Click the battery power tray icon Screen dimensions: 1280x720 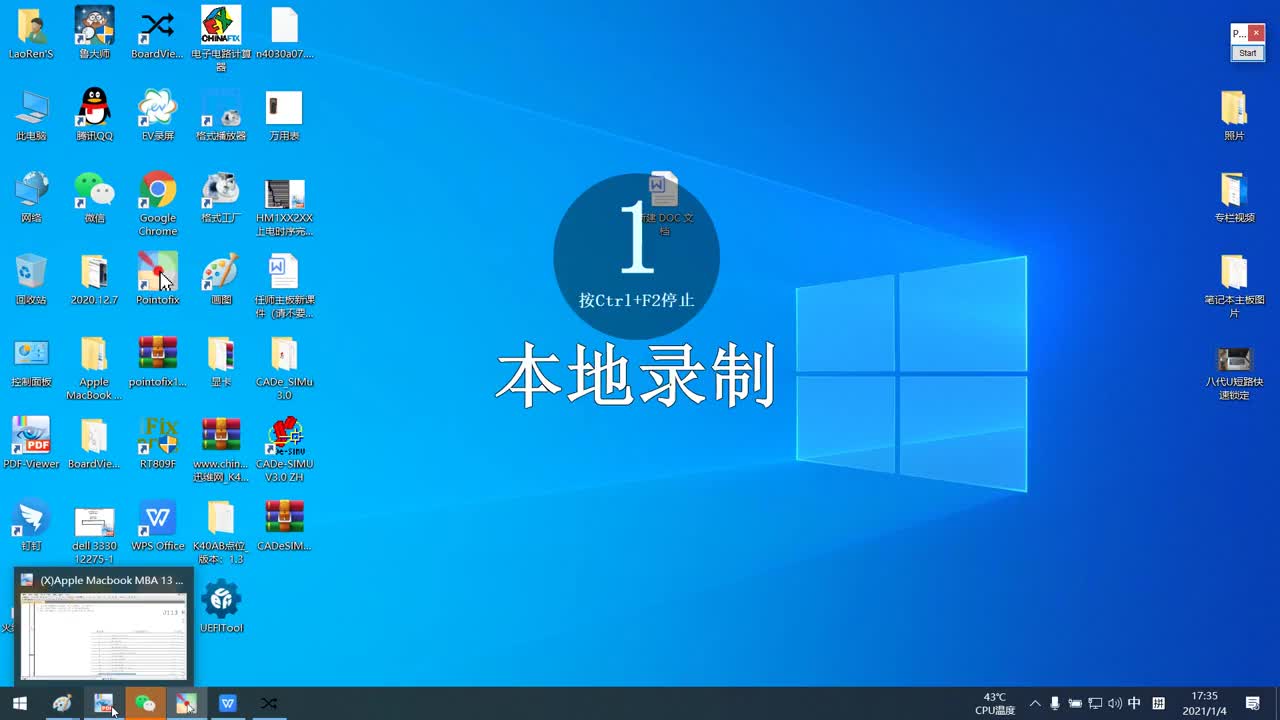[x=1075, y=704]
